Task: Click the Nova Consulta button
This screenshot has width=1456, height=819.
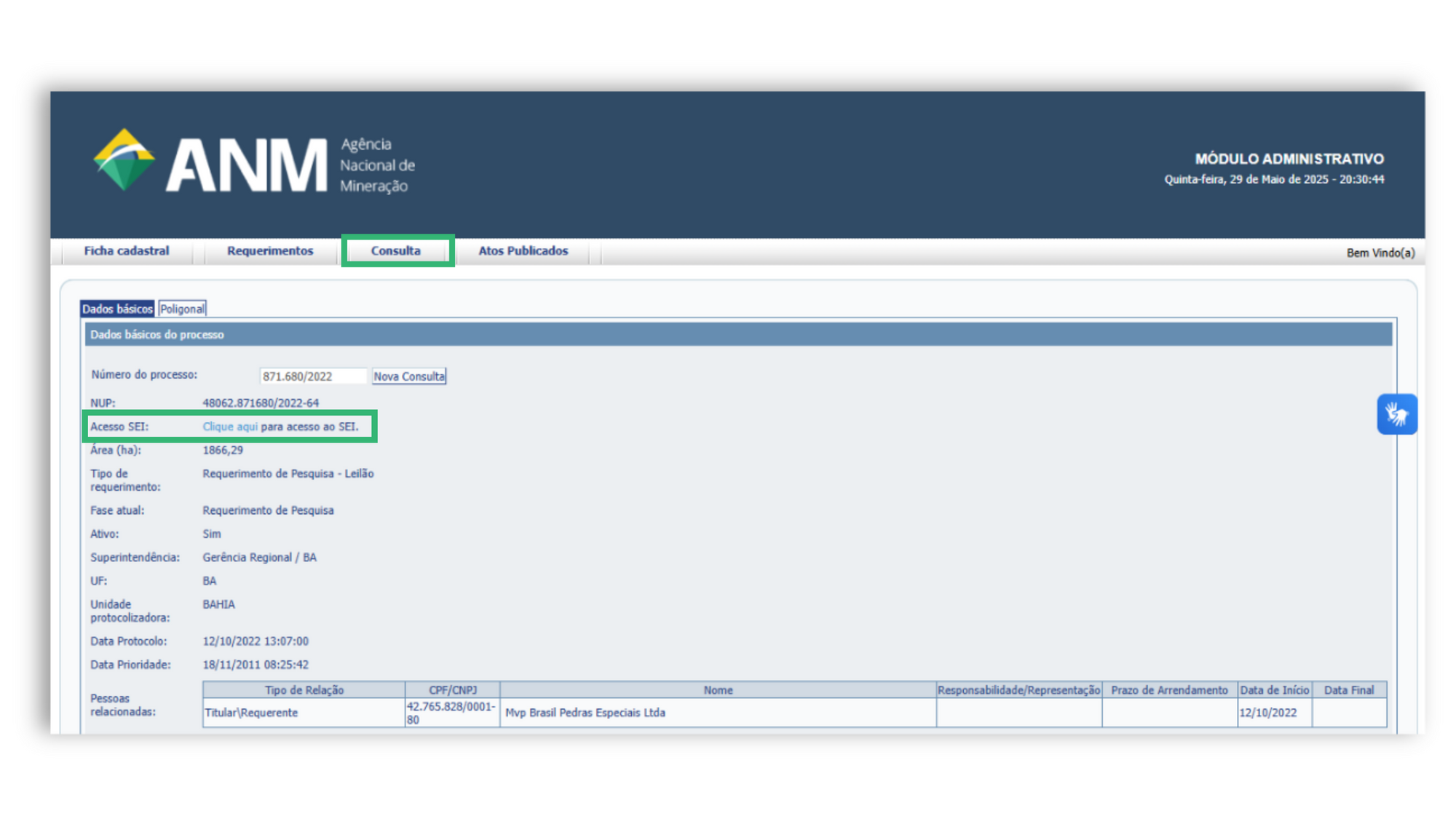Action: [409, 376]
